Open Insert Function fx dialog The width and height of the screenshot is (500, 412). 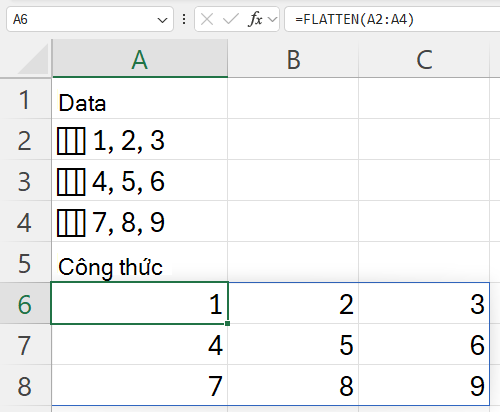pos(255,19)
